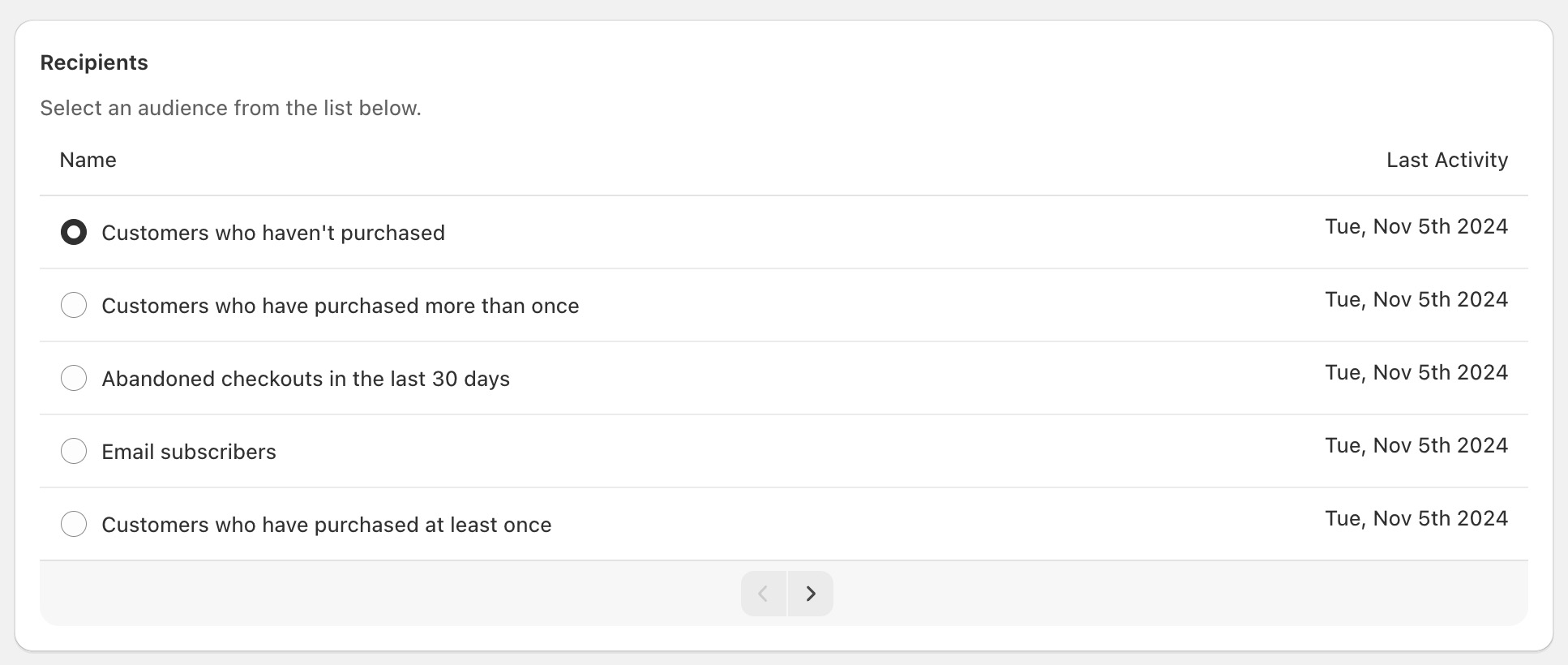Click 'Customers who have purchased more than once' label

(341, 306)
